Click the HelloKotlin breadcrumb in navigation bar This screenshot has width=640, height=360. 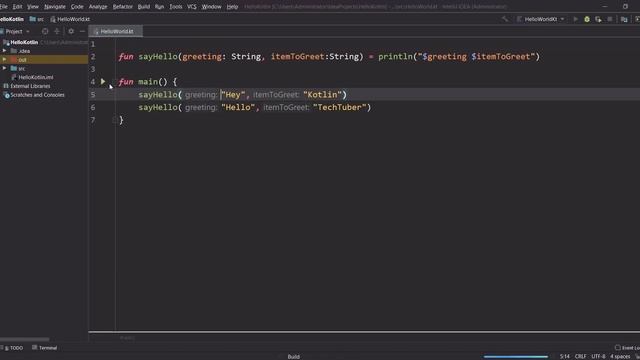point(12,19)
